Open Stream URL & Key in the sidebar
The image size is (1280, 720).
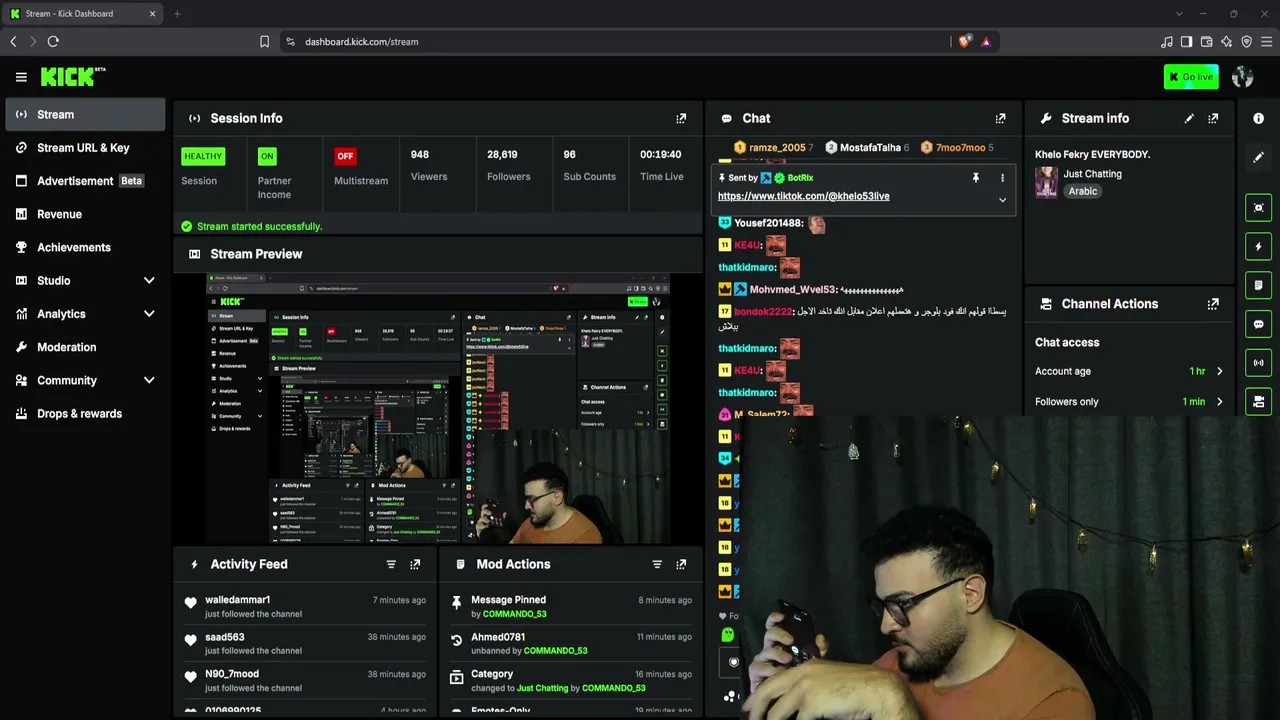click(x=85, y=148)
